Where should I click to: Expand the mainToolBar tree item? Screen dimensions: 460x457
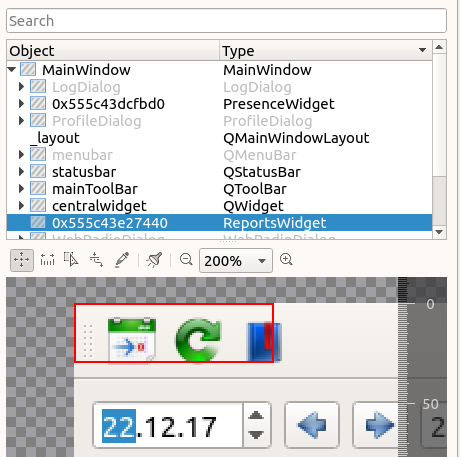coord(21,189)
